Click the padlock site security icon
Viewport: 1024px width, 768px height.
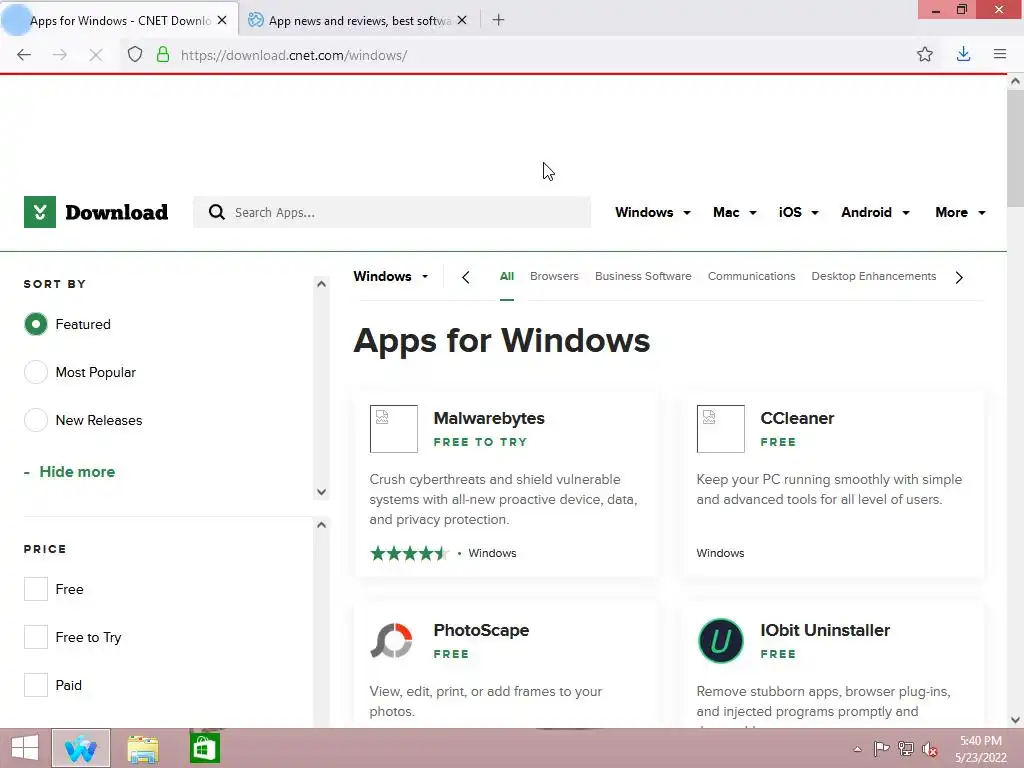coord(163,55)
